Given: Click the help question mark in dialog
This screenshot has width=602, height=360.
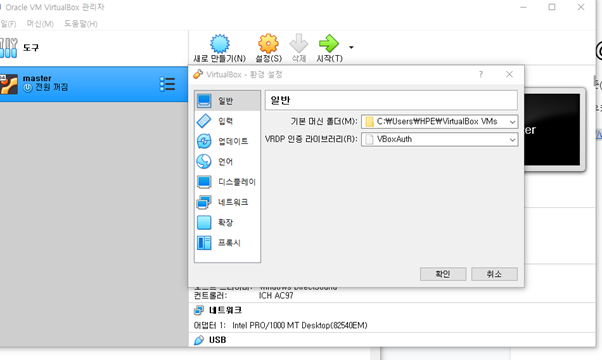Looking at the screenshot, I should [481, 74].
